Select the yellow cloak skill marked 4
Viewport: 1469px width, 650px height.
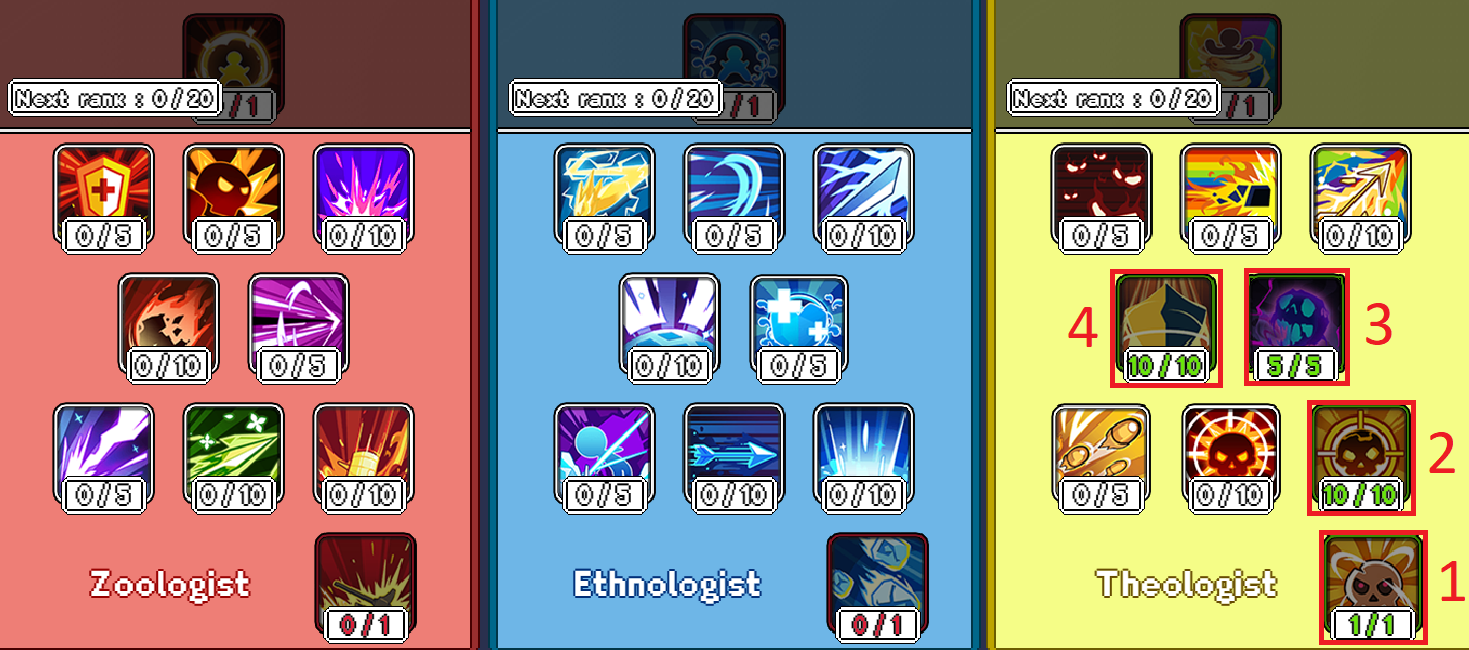point(1166,324)
